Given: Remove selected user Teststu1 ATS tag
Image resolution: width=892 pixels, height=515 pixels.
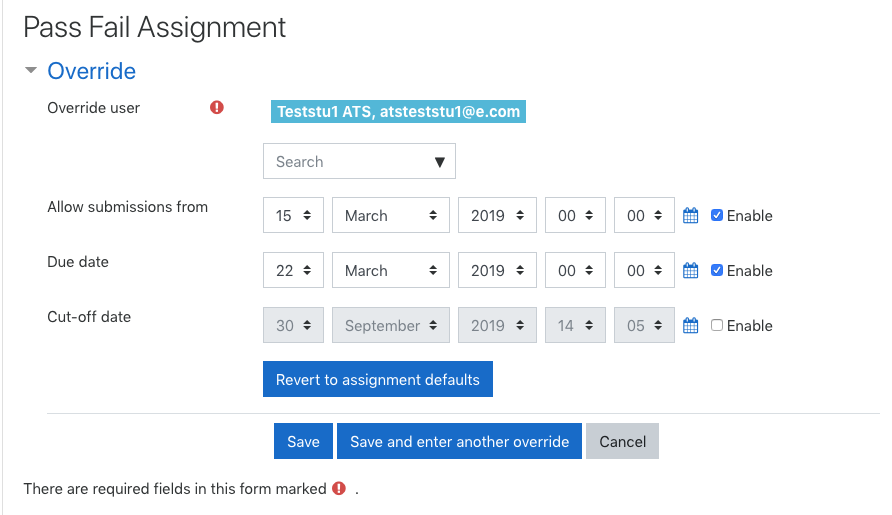Looking at the screenshot, I should 398,112.
